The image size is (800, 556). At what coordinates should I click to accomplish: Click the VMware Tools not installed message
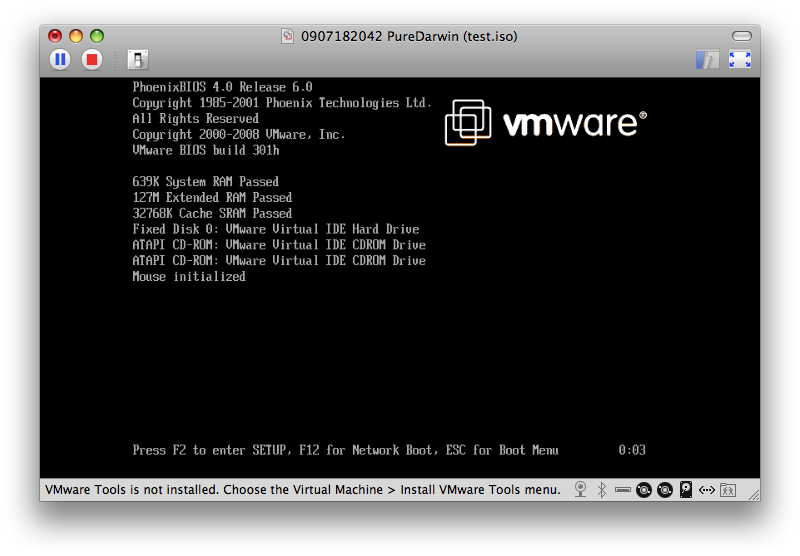click(x=303, y=490)
